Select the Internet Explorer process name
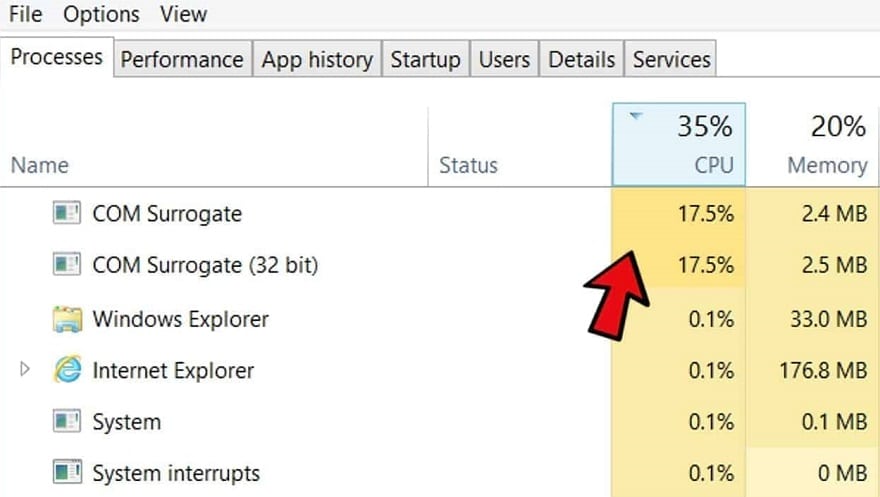This screenshot has height=497, width=880. pyautogui.click(x=173, y=370)
